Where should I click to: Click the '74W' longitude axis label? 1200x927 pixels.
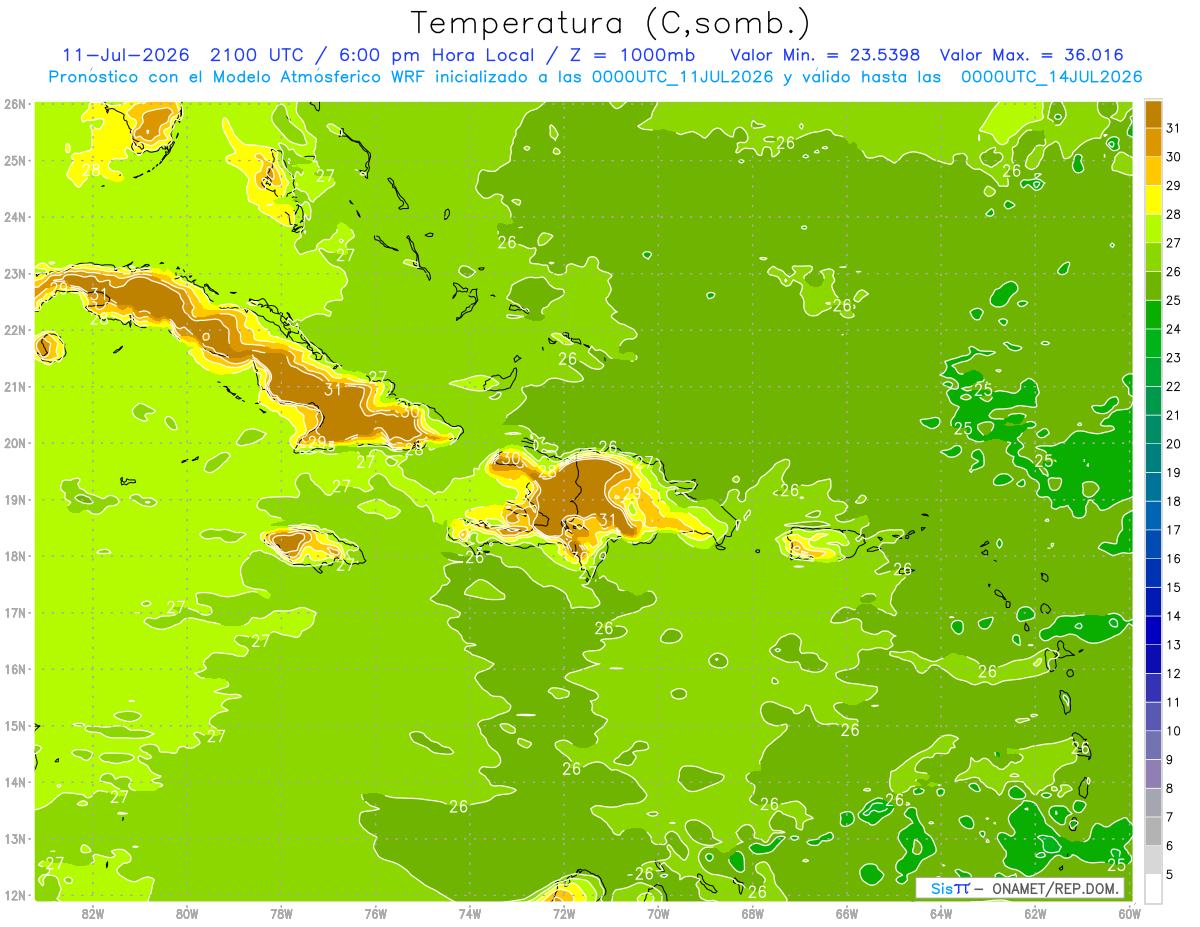click(470, 913)
